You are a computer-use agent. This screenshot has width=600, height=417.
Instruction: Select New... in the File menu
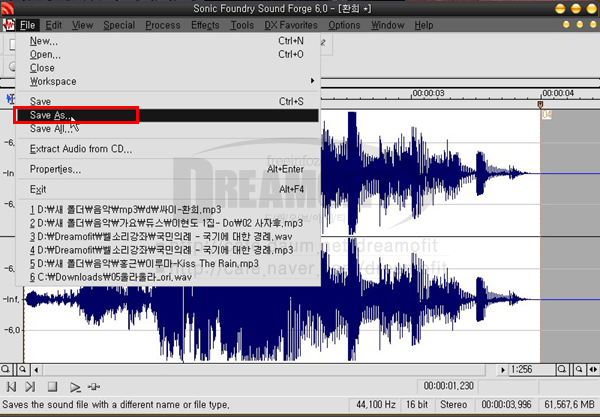point(168,41)
